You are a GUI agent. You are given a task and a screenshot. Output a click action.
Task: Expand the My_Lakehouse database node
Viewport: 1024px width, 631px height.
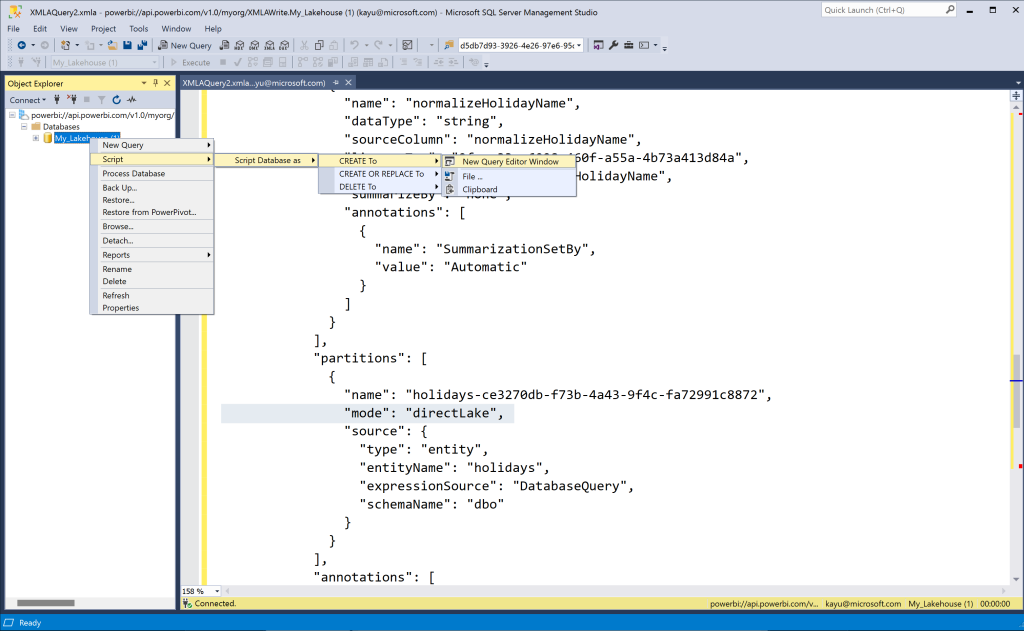(36, 138)
